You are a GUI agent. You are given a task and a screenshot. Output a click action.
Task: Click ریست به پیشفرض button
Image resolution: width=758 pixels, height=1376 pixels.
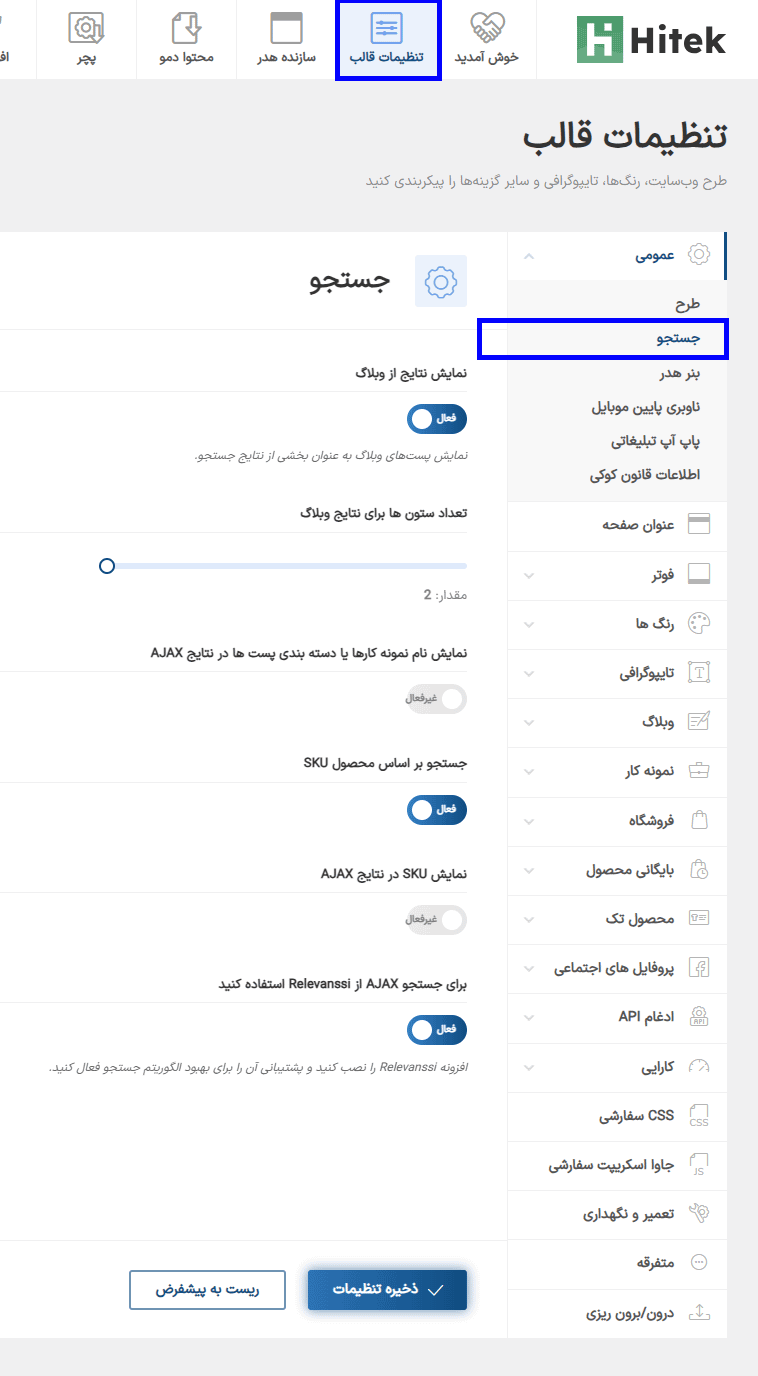[x=207, y=1289]
